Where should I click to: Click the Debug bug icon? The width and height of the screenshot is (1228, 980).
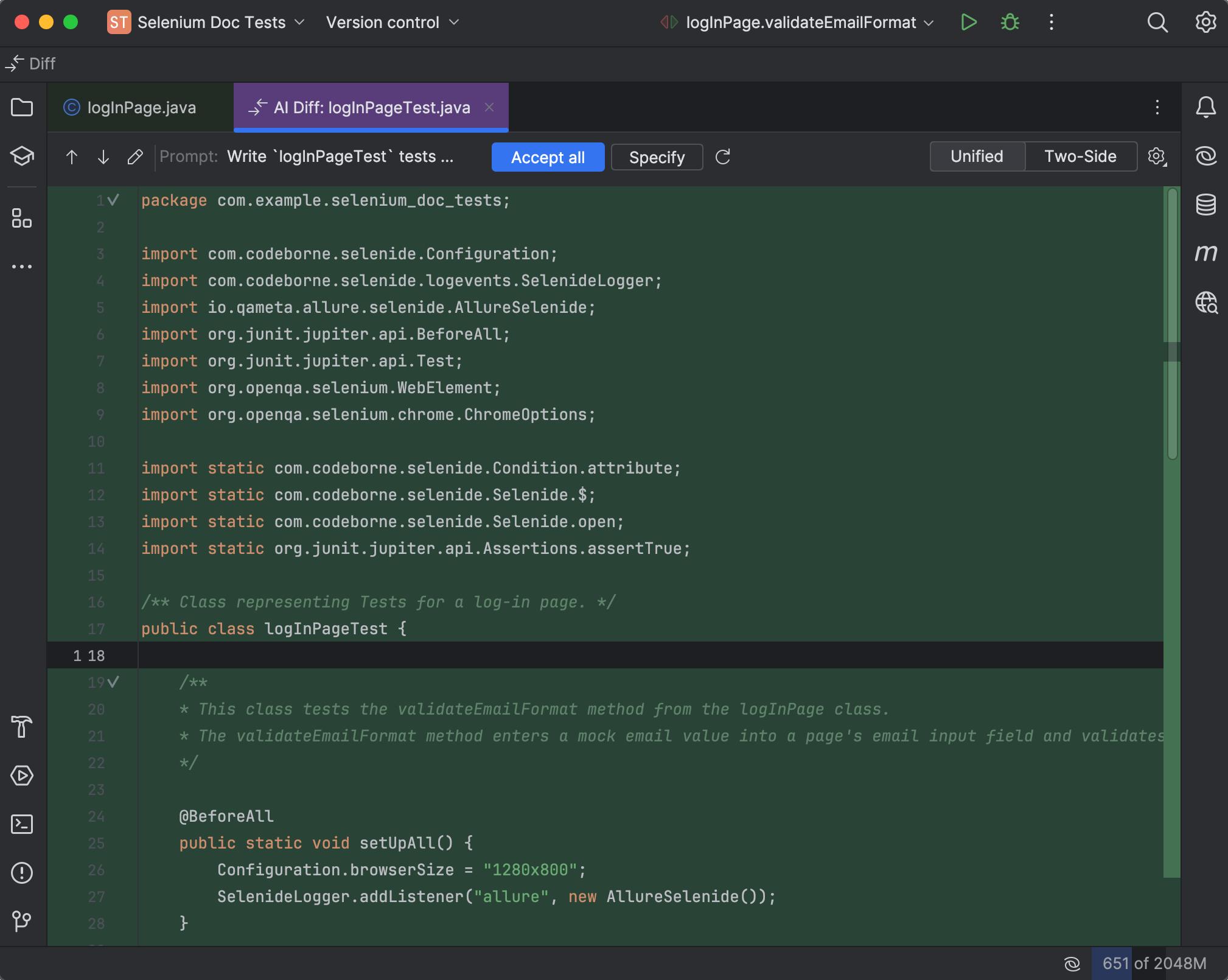coord(1010,23)
